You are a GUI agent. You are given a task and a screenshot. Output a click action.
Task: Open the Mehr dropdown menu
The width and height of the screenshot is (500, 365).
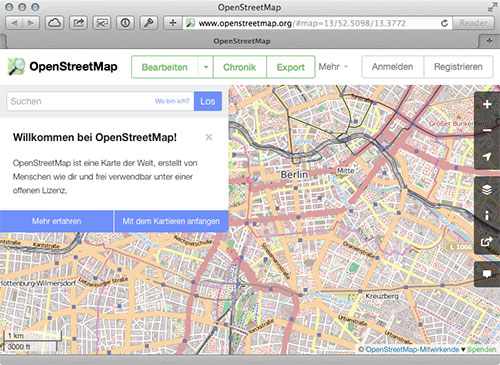tap(333, 67)
